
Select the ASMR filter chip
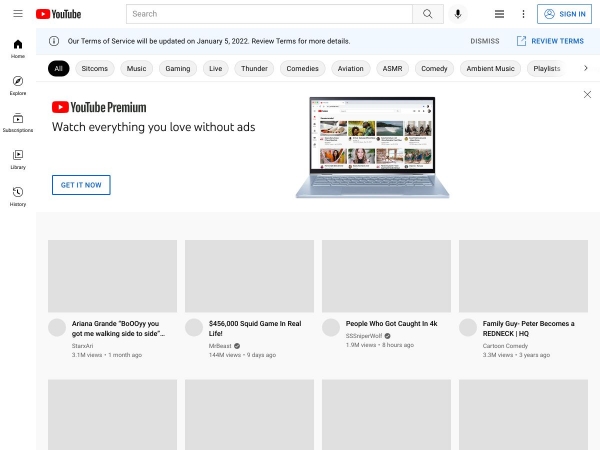coord(392,68)
